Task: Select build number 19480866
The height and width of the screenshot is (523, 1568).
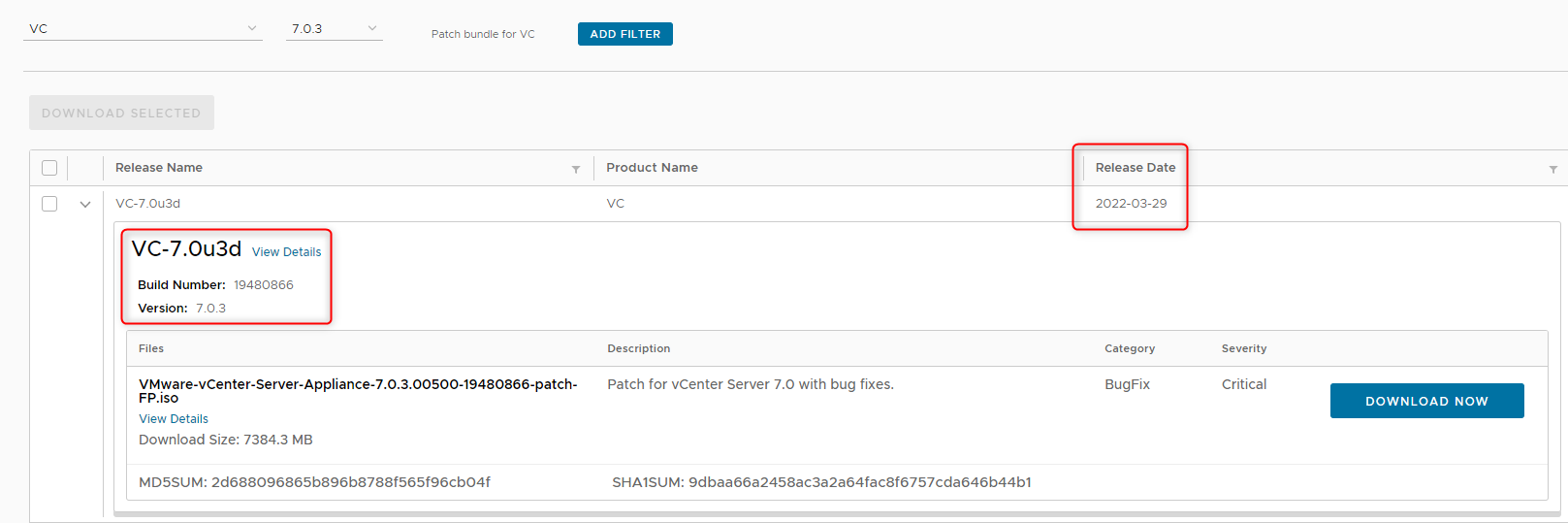Action: (264, 285)
